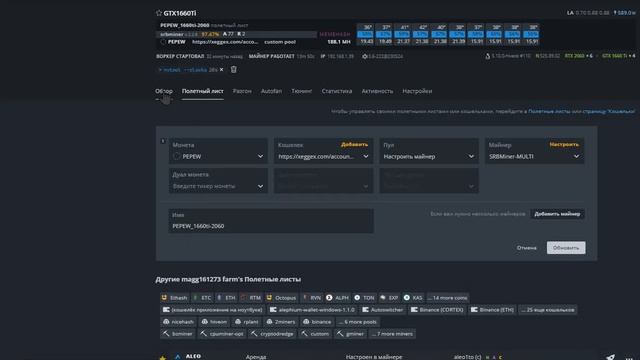Click the ALPH coin tag

click(x=338, y=298)
